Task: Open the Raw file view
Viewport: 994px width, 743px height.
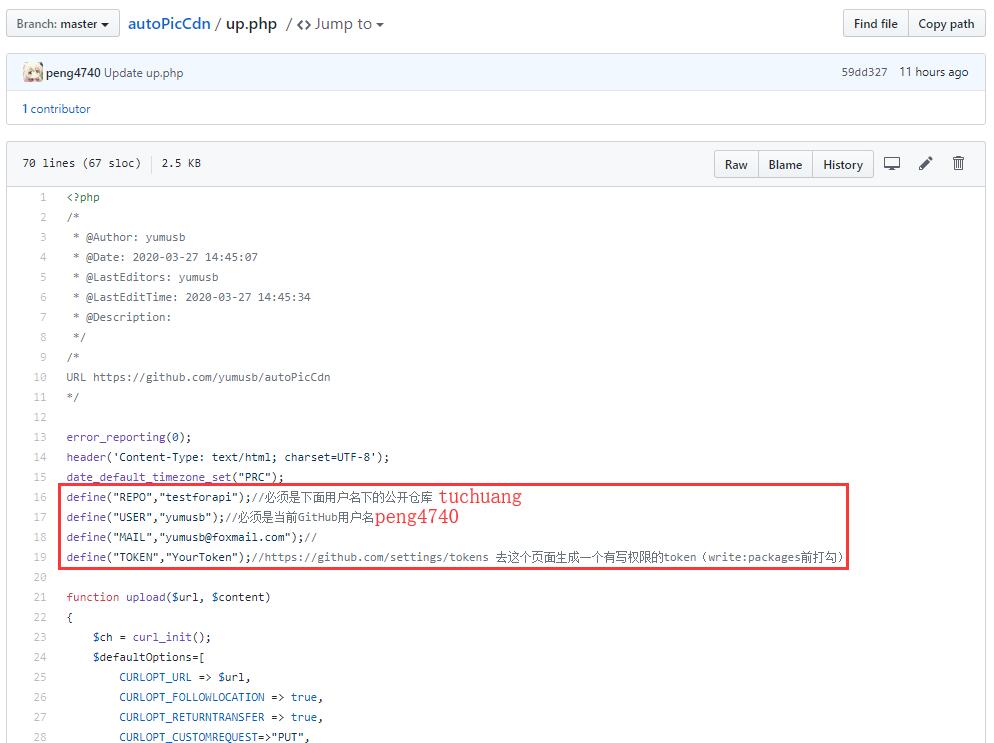Action: click(736, 164)
